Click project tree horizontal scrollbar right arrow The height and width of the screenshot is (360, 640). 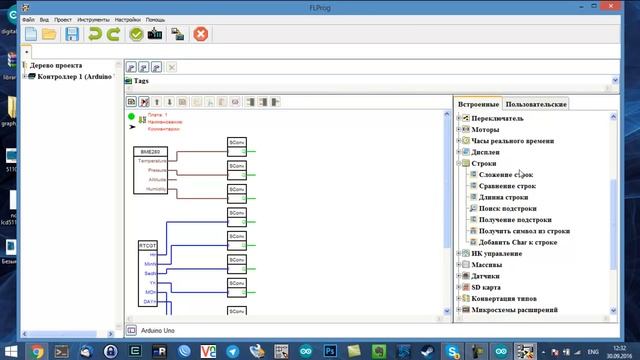click(111, 334)
